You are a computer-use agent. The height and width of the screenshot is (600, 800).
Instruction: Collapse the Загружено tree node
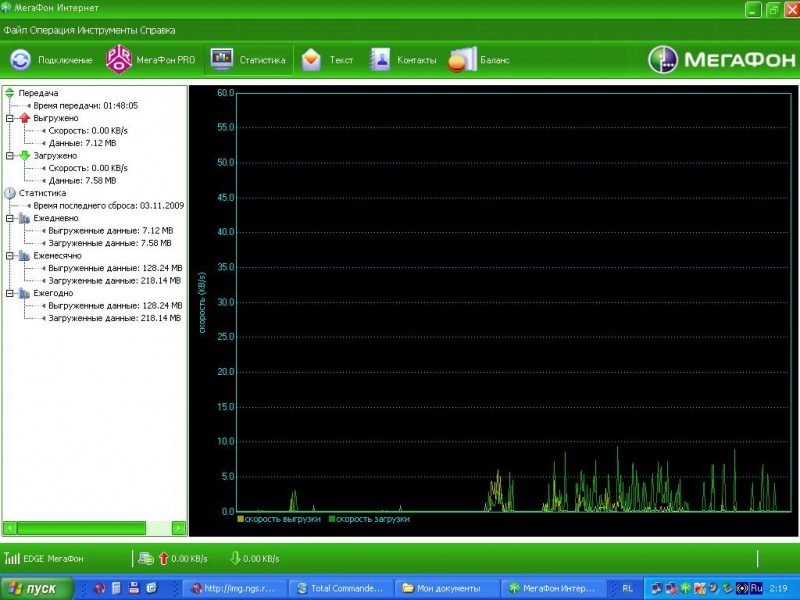pos(10,156)
